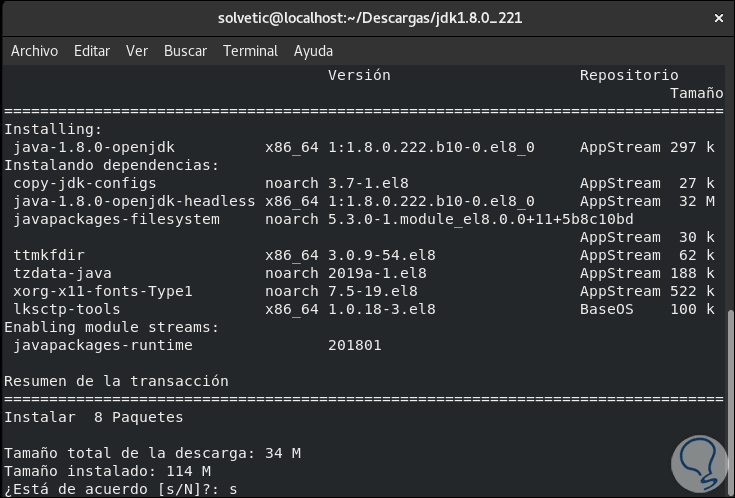Click the Versión column header
The width and height of the screenshot is (735, 498).
(x=359, y=75)
